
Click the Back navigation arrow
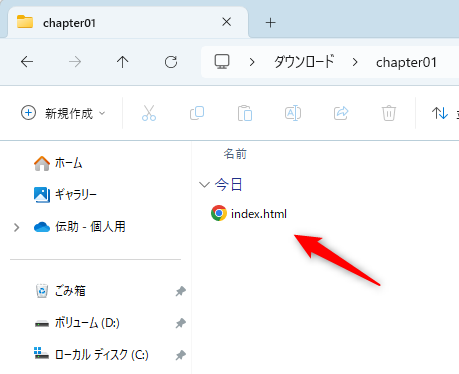point(27,62)
